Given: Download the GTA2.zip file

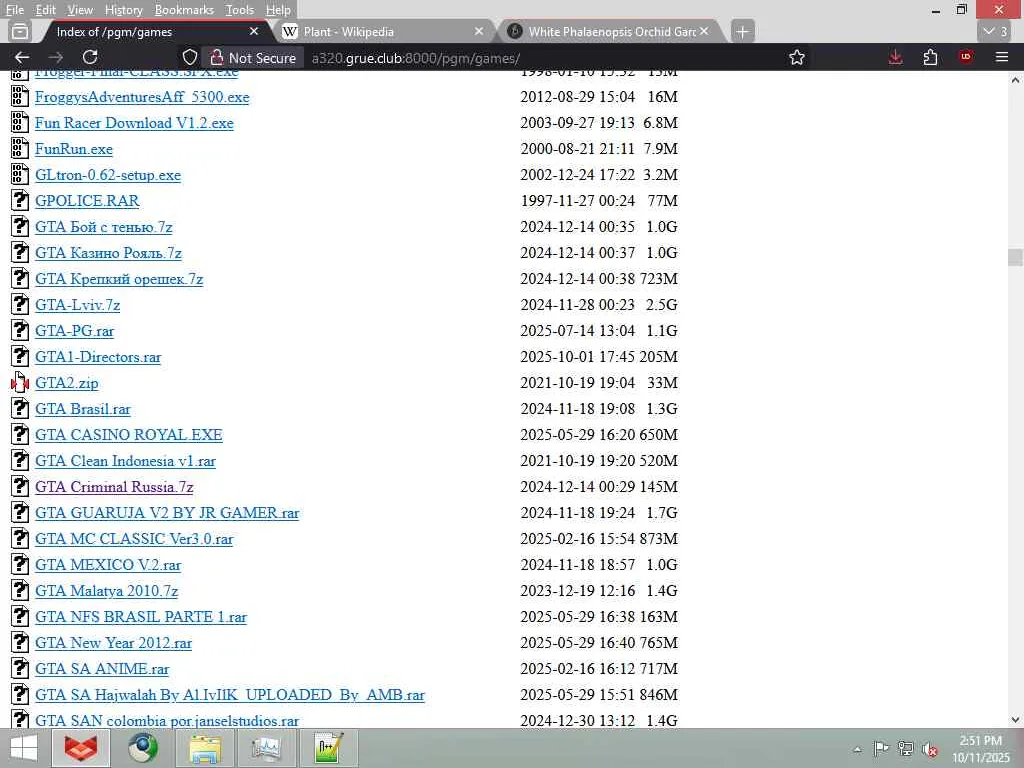Looking at the screenshot, I should coord(67,383).
